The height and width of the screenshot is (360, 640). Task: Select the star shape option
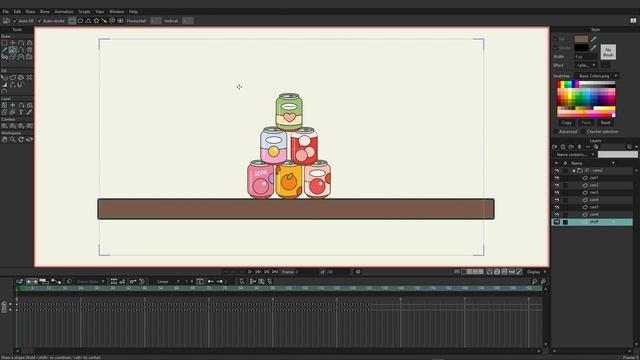(x=96, y=20)
